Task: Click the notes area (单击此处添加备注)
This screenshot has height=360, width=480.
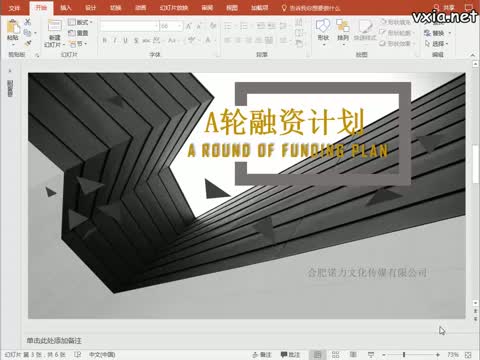Action: click(54, 340)
